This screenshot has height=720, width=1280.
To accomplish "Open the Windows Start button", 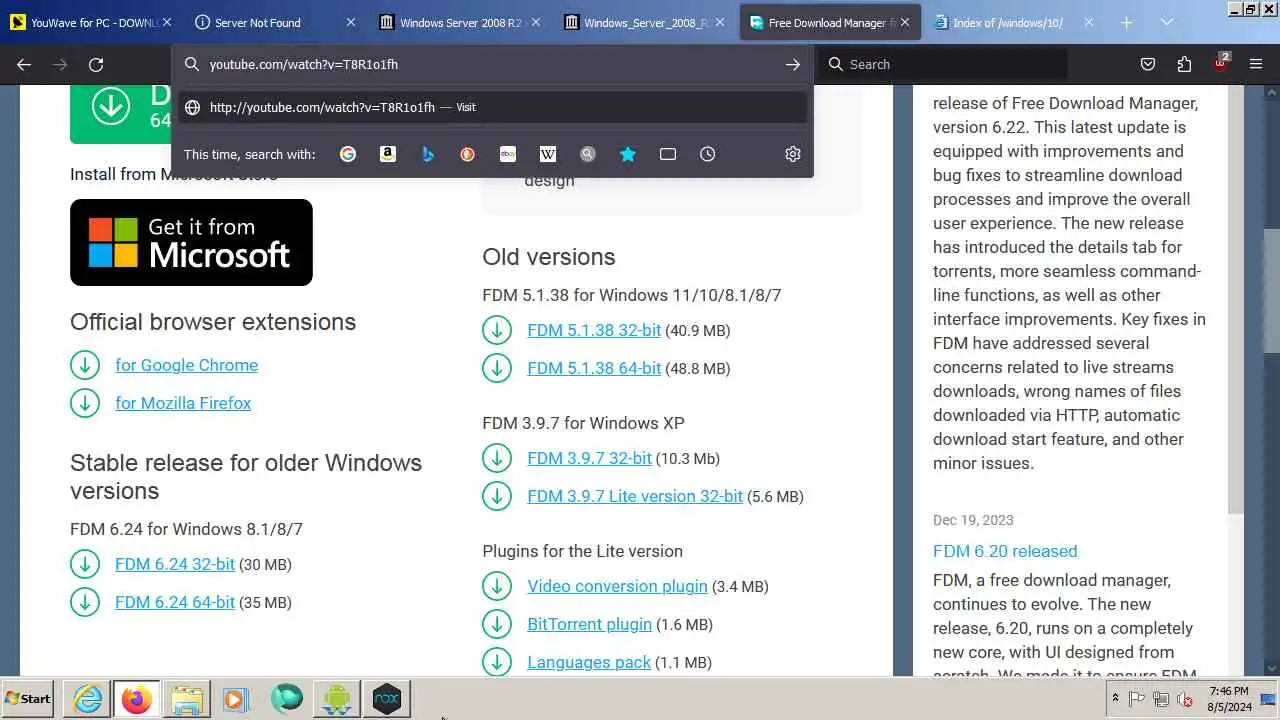I will 28,699.
